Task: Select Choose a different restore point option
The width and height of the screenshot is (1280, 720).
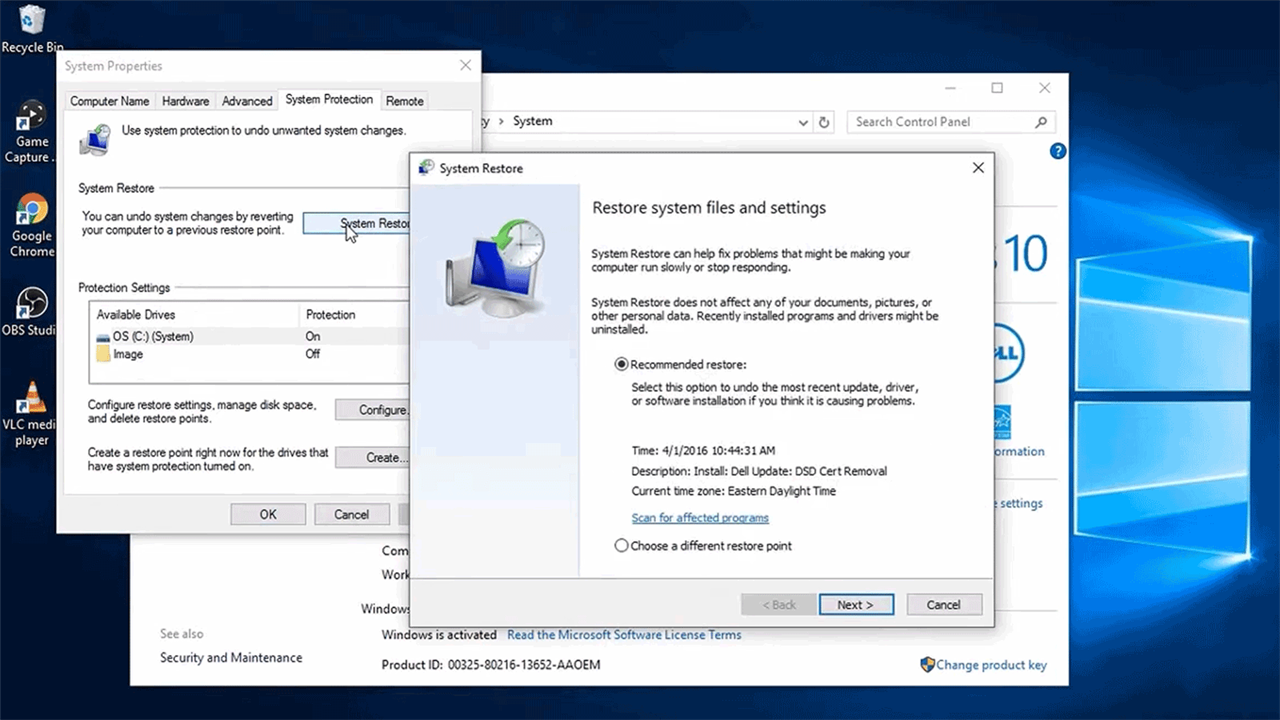Action: (622, 546)
